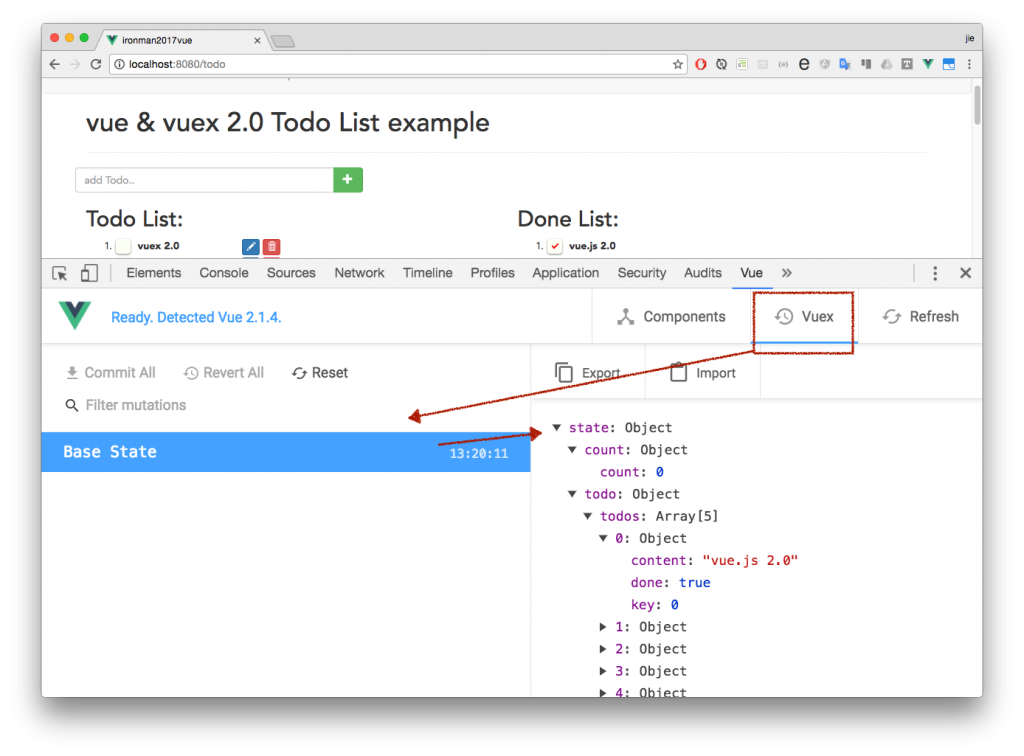
Task: Open the Audits tab
Action: click(x=703, y=273)
